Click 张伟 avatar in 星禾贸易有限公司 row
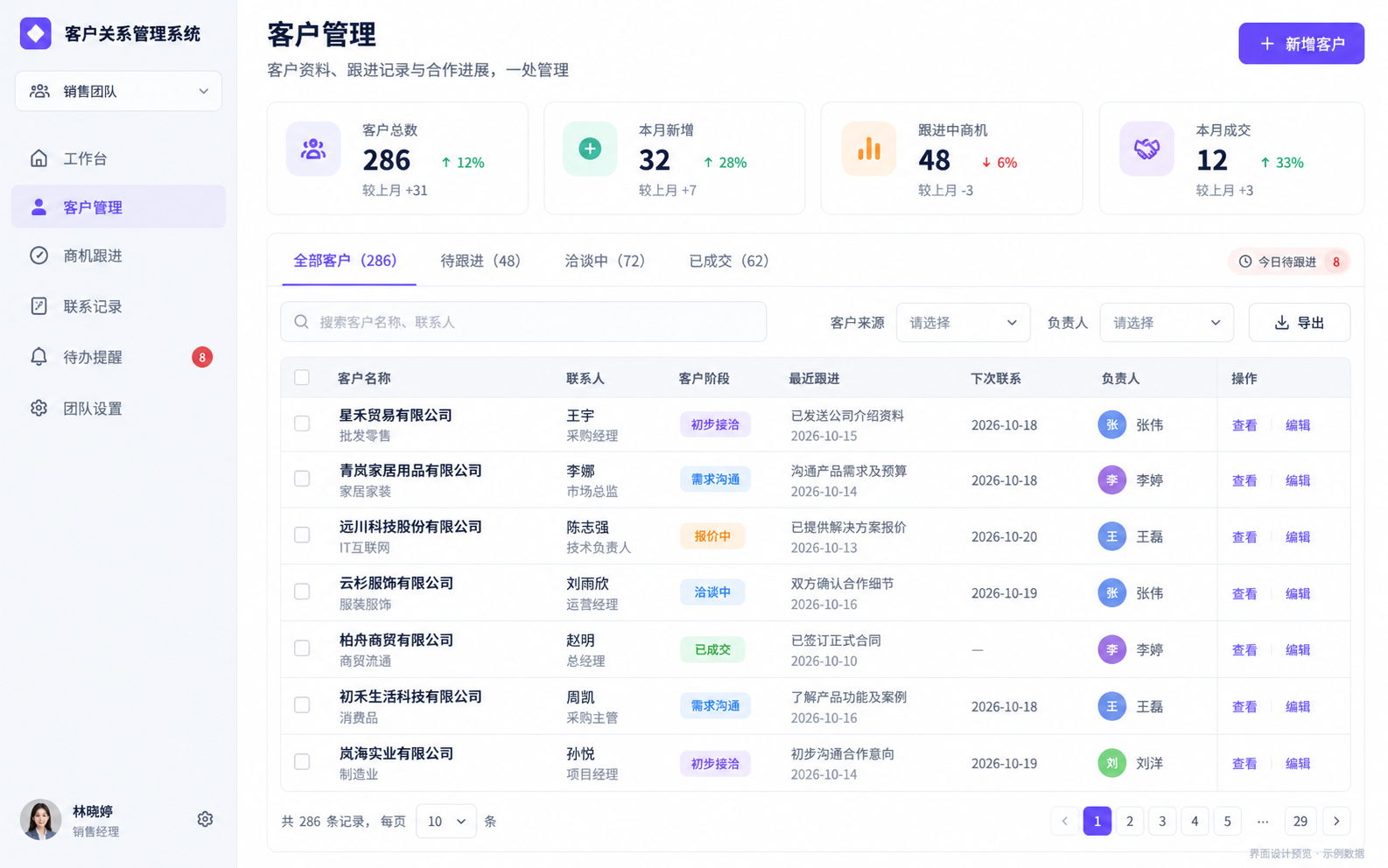Screen dimensions: 1388x868 coord(1112,425)
